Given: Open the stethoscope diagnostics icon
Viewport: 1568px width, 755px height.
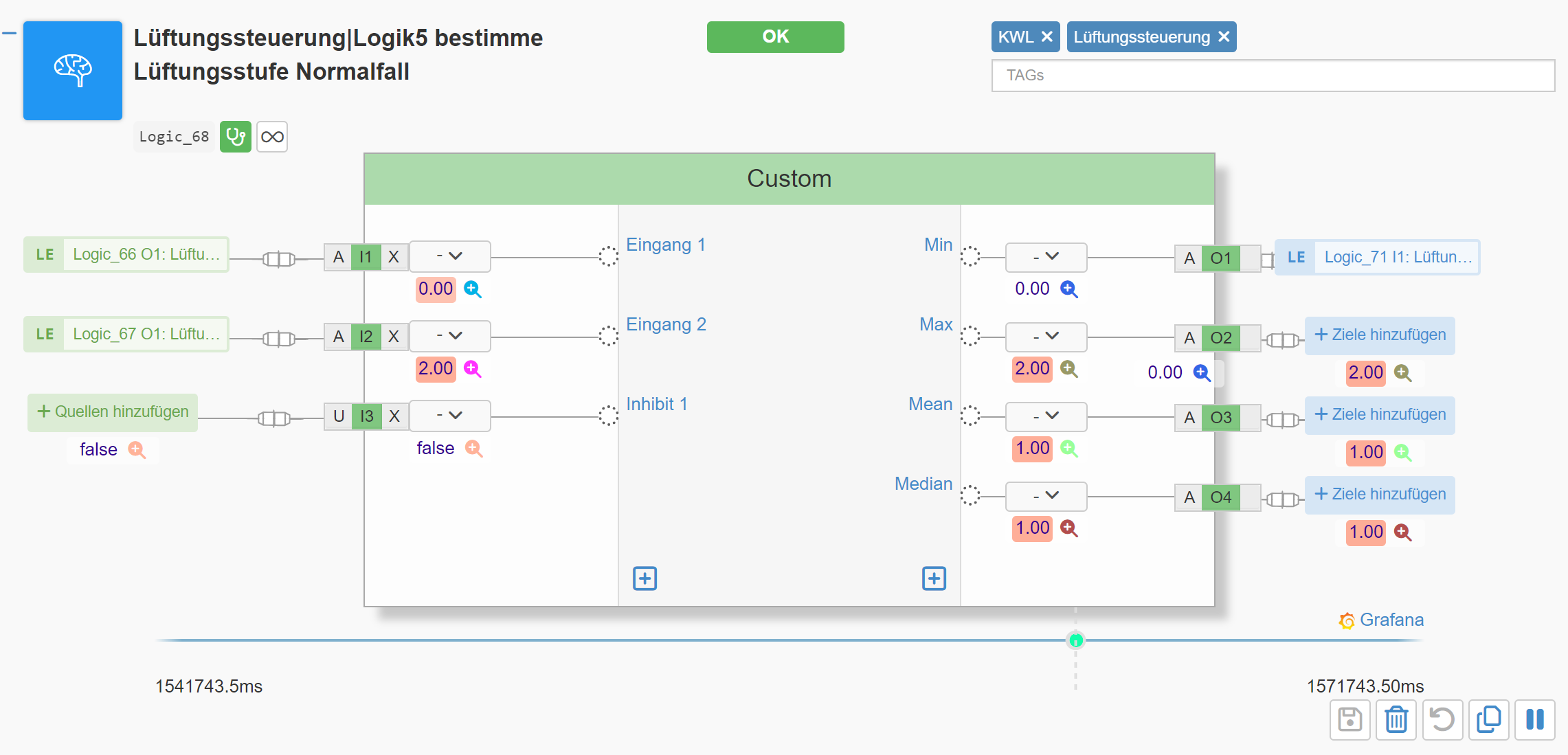Looking at the screenshot, I should click(x=236, y=137).
